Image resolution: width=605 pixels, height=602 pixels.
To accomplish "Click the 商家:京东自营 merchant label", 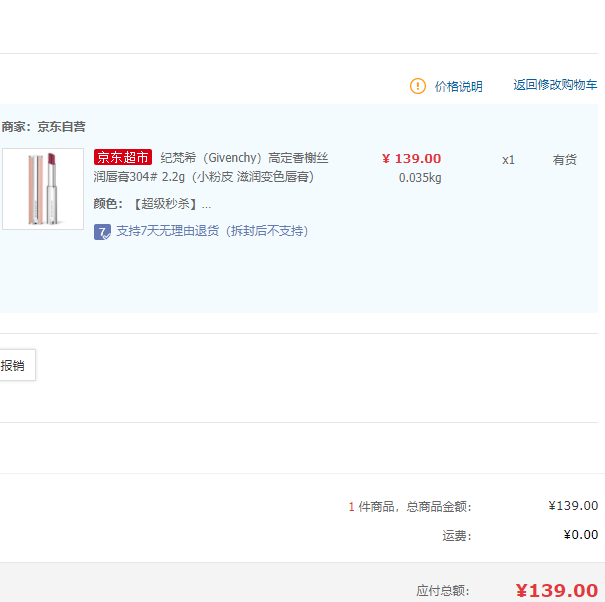I will pos(43,127).
